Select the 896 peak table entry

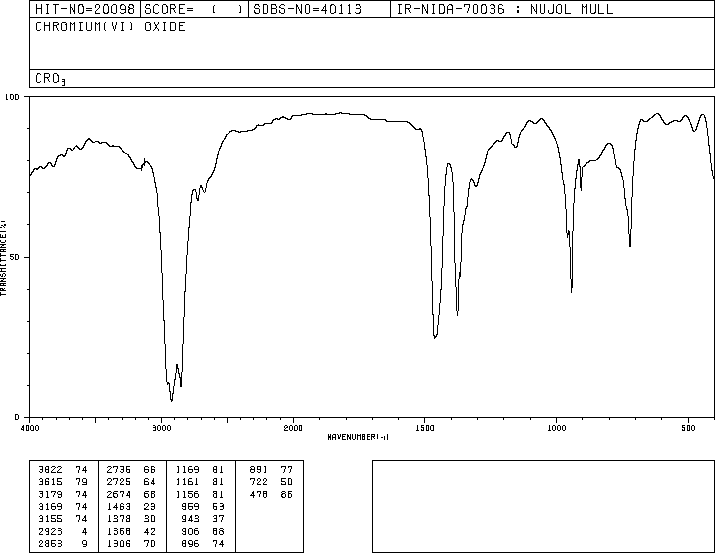pos(191,544)
